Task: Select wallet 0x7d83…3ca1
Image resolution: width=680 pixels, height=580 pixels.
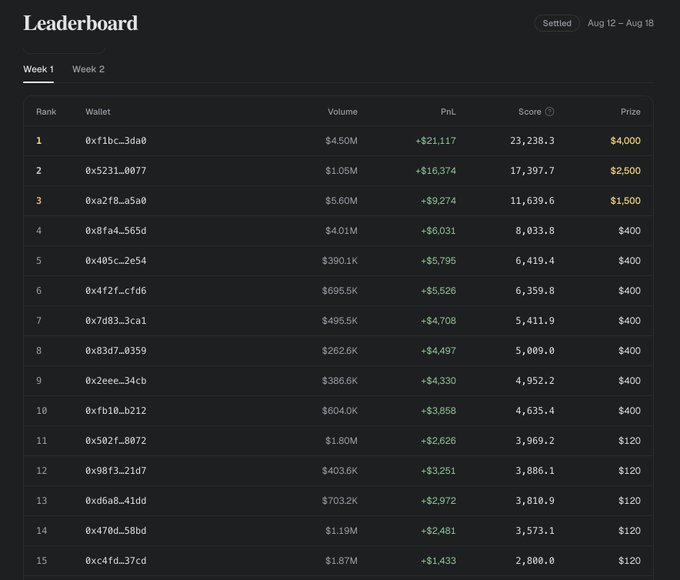Action: (116, 321)
